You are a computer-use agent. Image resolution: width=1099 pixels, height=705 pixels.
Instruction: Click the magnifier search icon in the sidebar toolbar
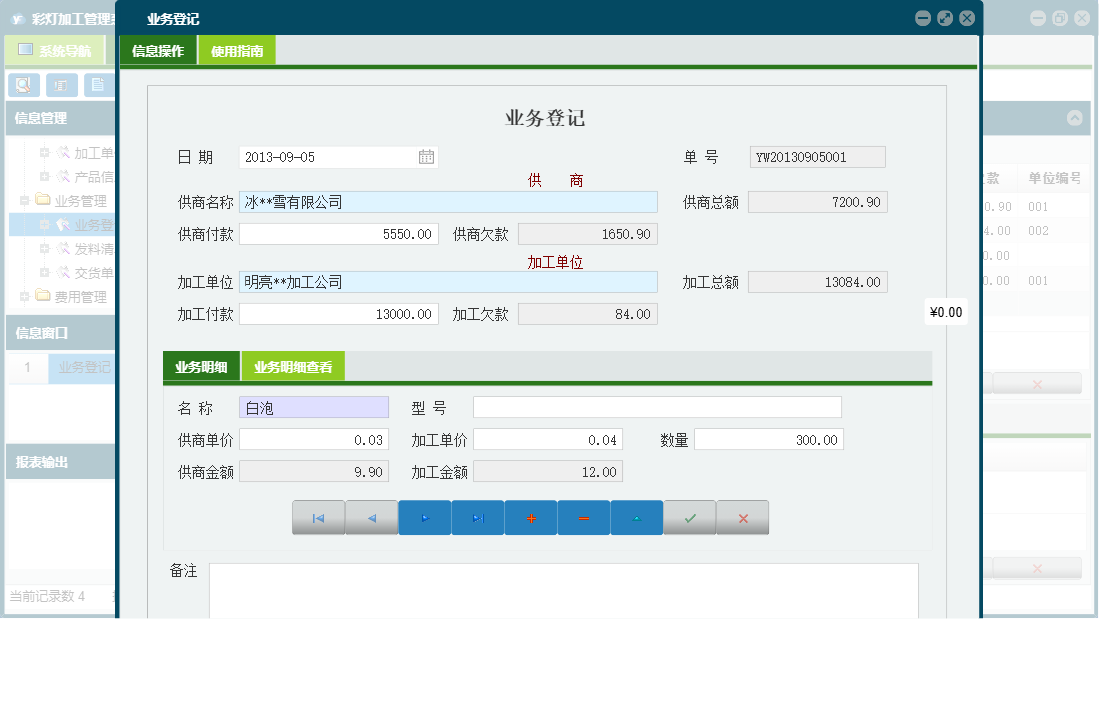pyautogui.click(x=23, y=85)
